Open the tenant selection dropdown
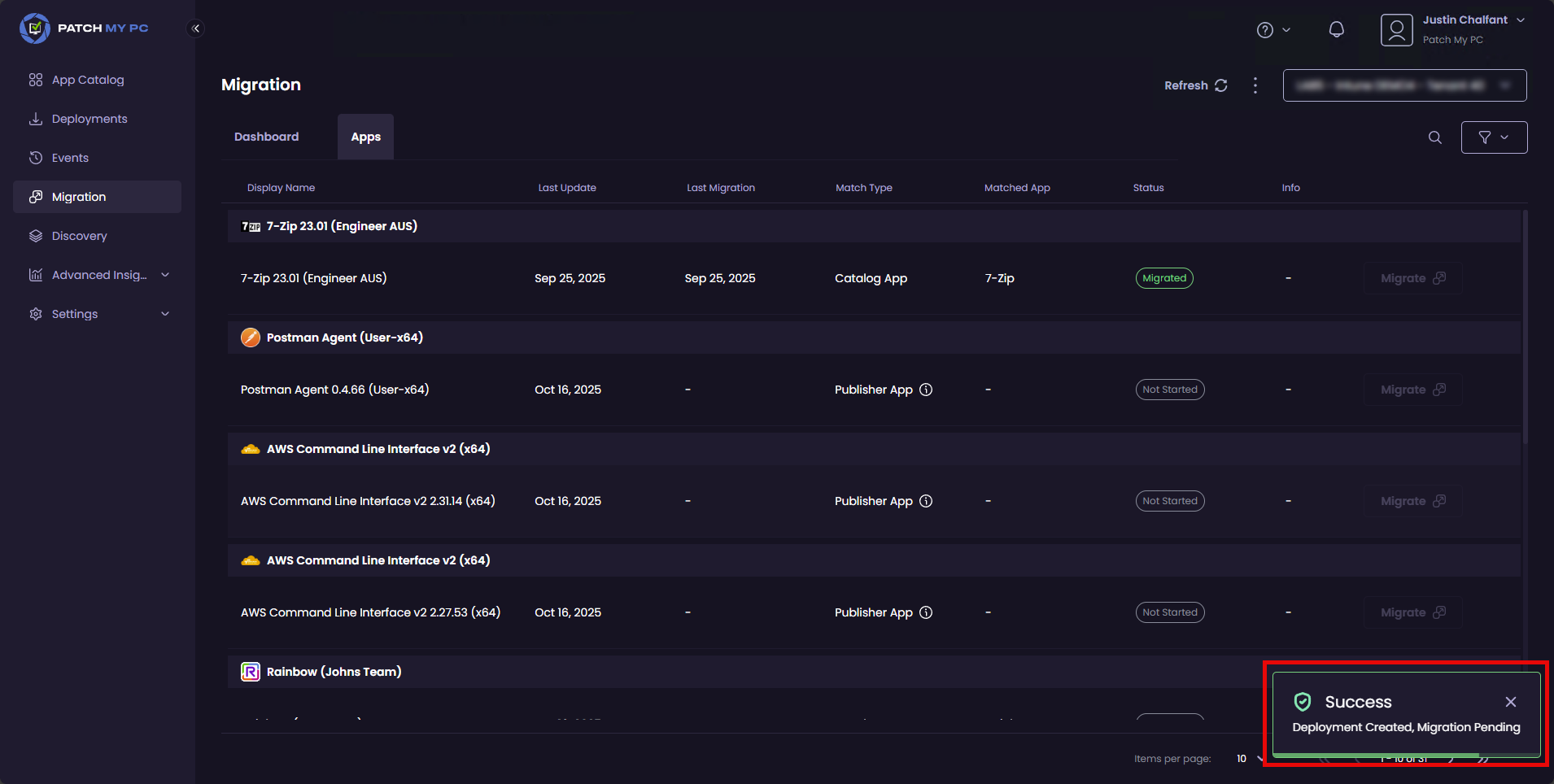This screenshot has width=1554, height=784. (x=1404, y=85)
